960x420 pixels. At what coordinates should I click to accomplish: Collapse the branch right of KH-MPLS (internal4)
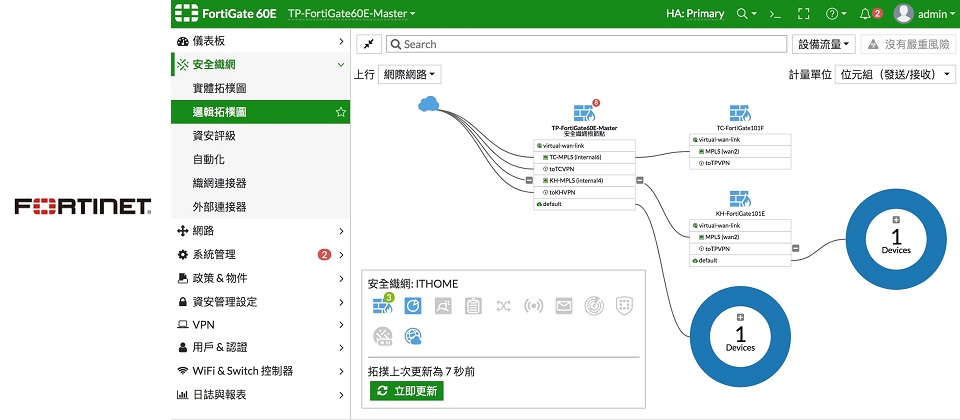639,180
